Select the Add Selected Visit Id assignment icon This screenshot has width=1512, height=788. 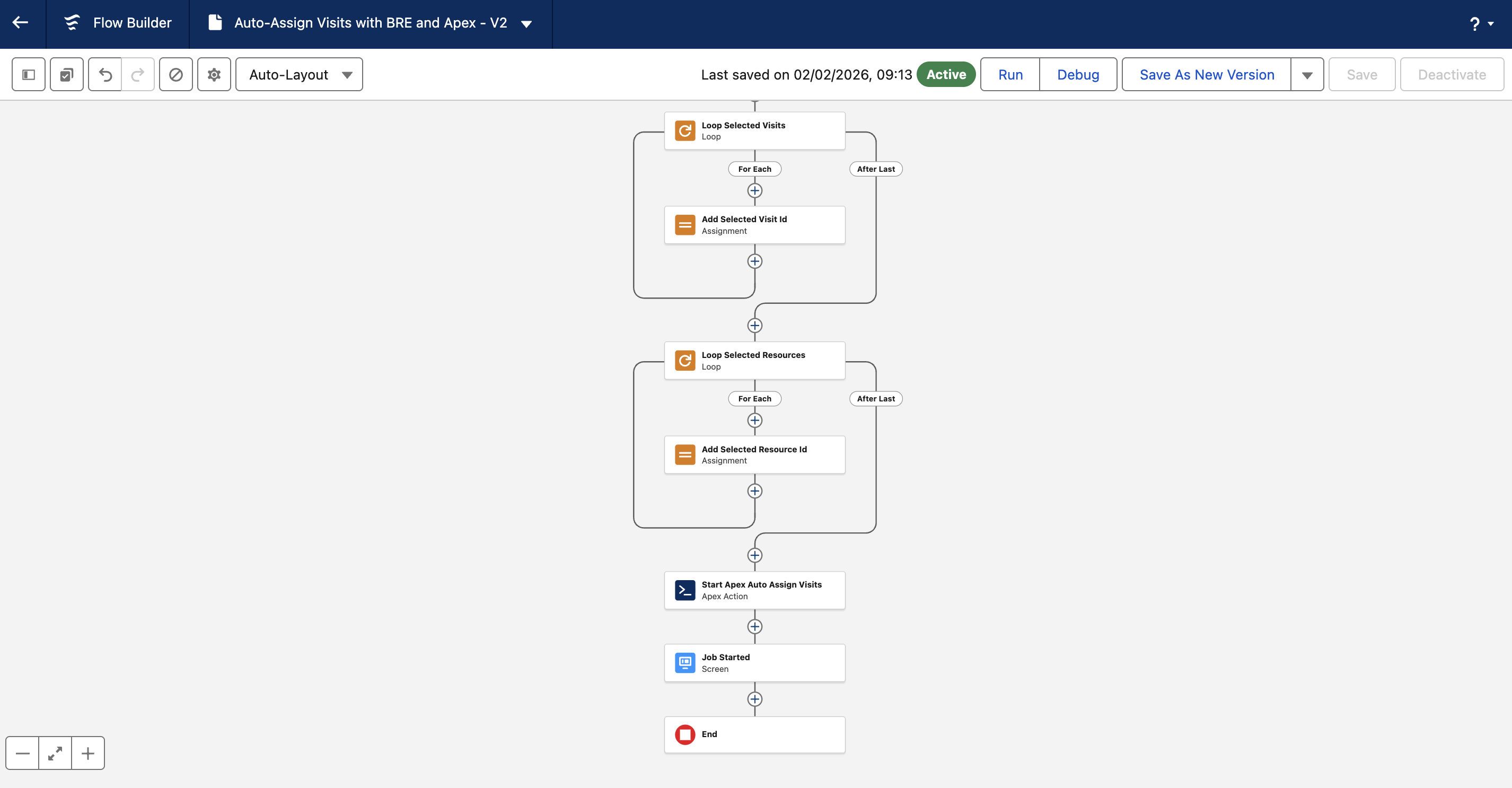(x=684, y=225)
